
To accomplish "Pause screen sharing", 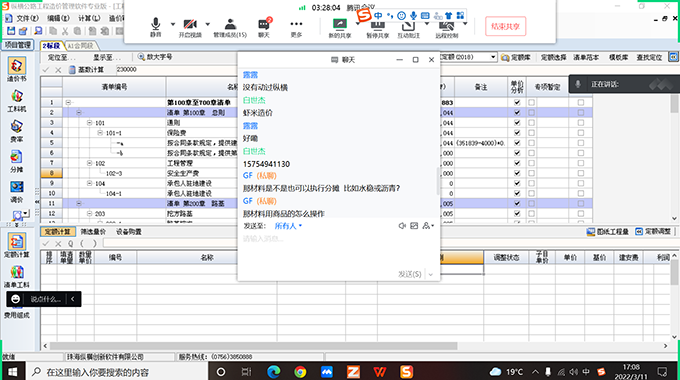I will tap(377, 29).
